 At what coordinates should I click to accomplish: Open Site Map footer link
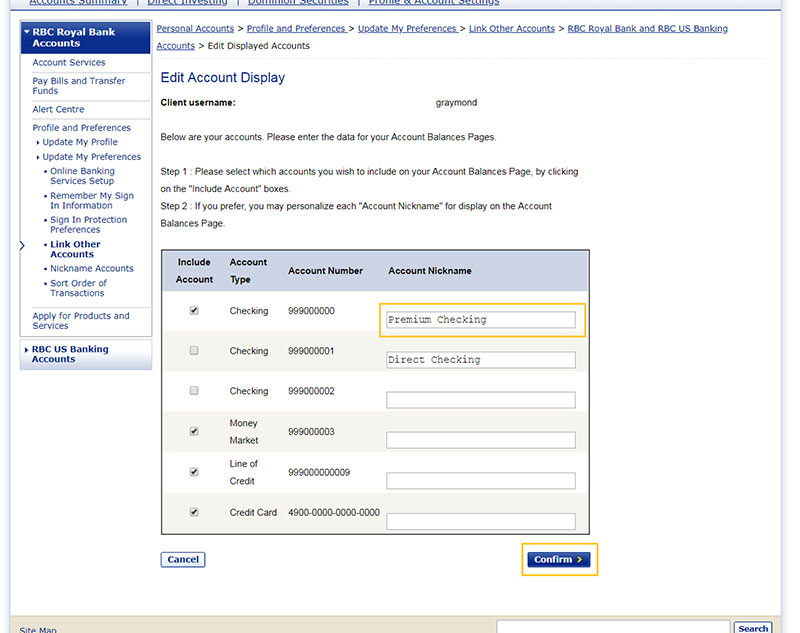pos(38,629)
